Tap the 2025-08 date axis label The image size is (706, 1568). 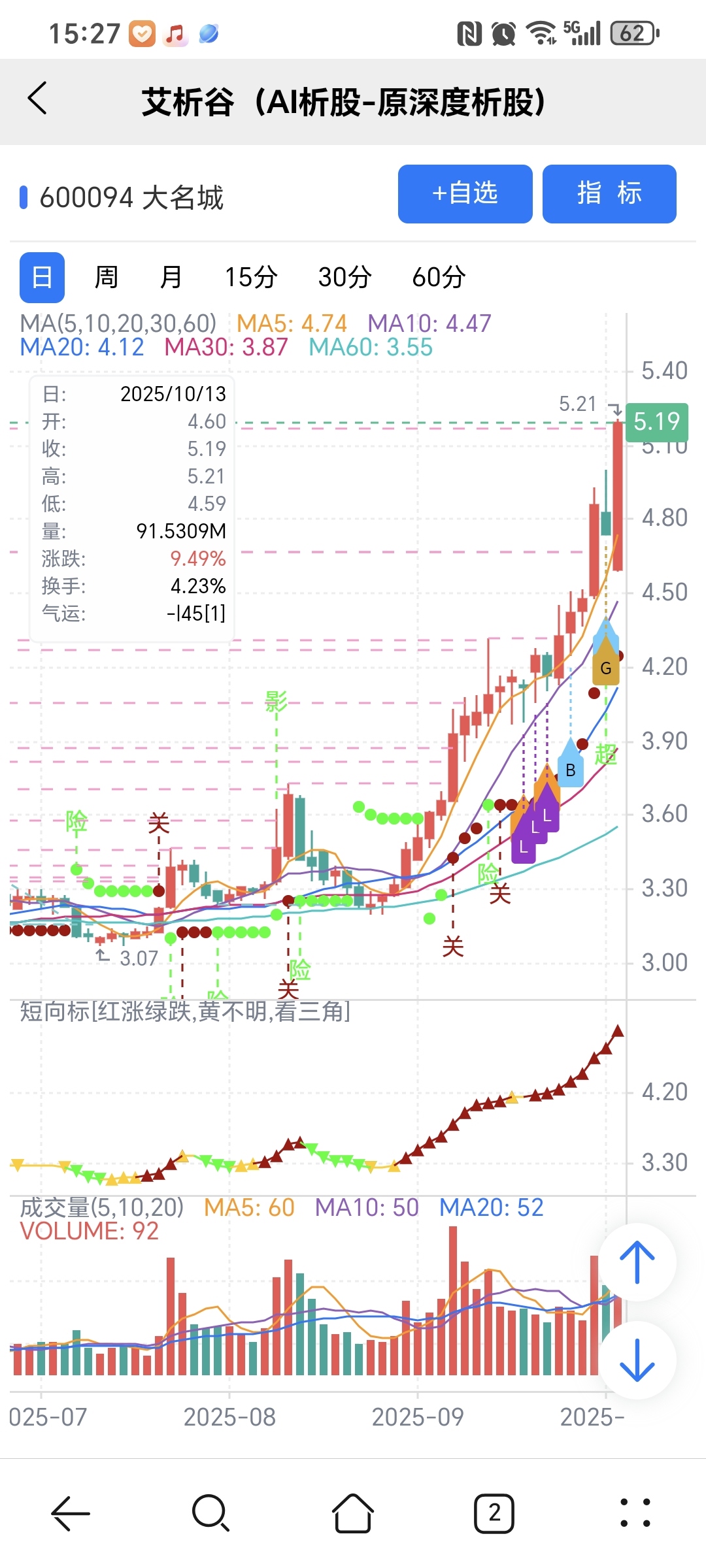coord(229,1417)
